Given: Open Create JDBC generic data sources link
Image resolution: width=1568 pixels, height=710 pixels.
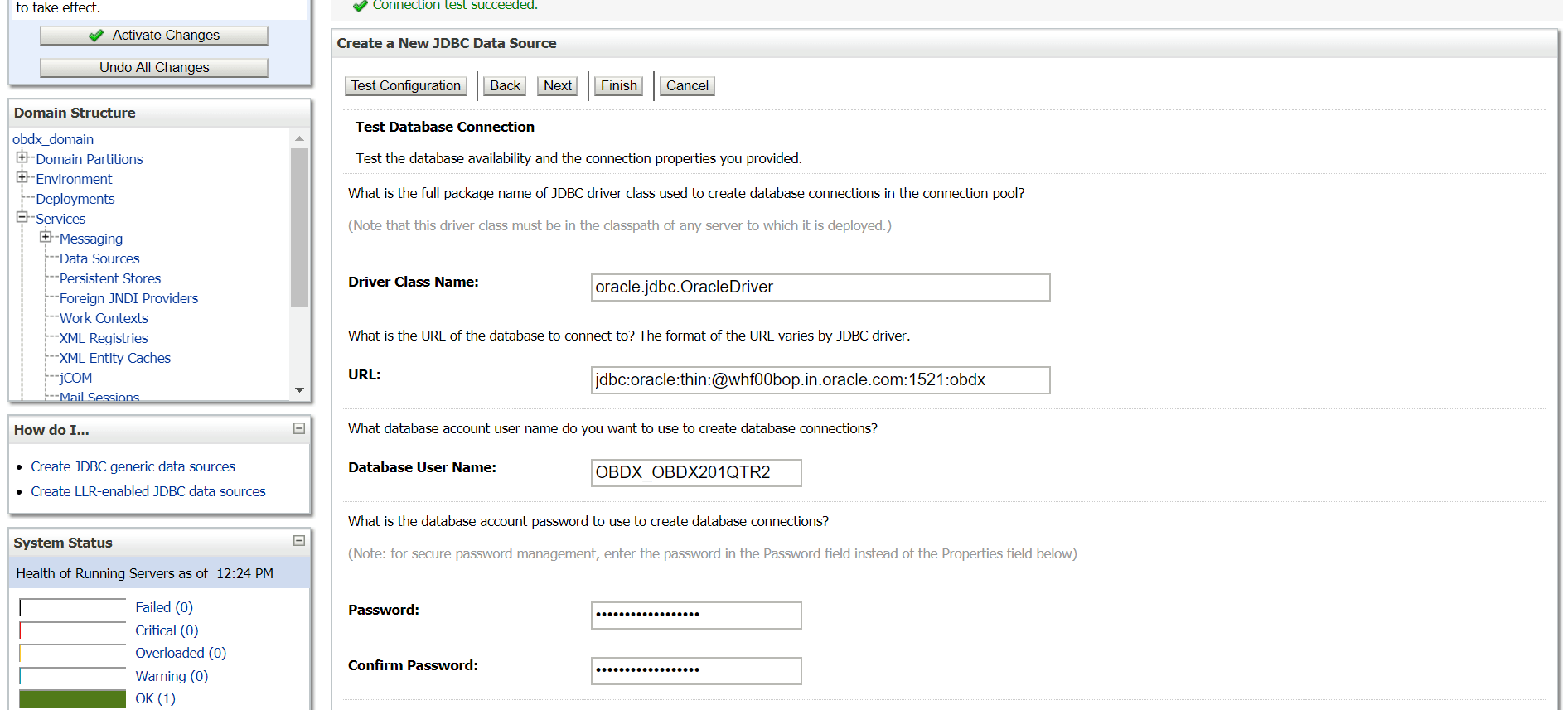Looking at the screenshot, I should click(133, 466).
